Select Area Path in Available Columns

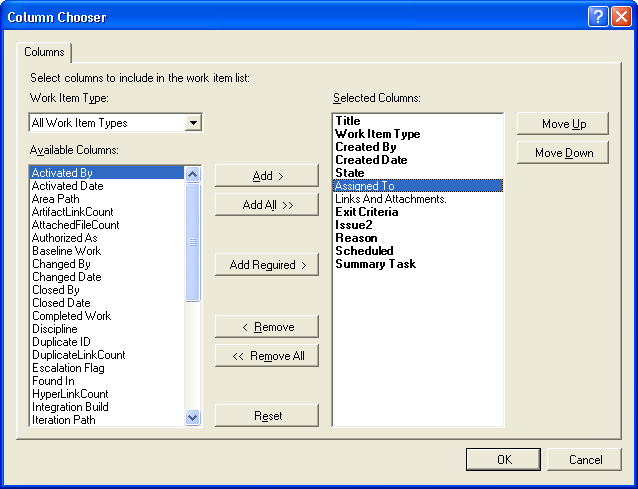click(x=56, y=199)
